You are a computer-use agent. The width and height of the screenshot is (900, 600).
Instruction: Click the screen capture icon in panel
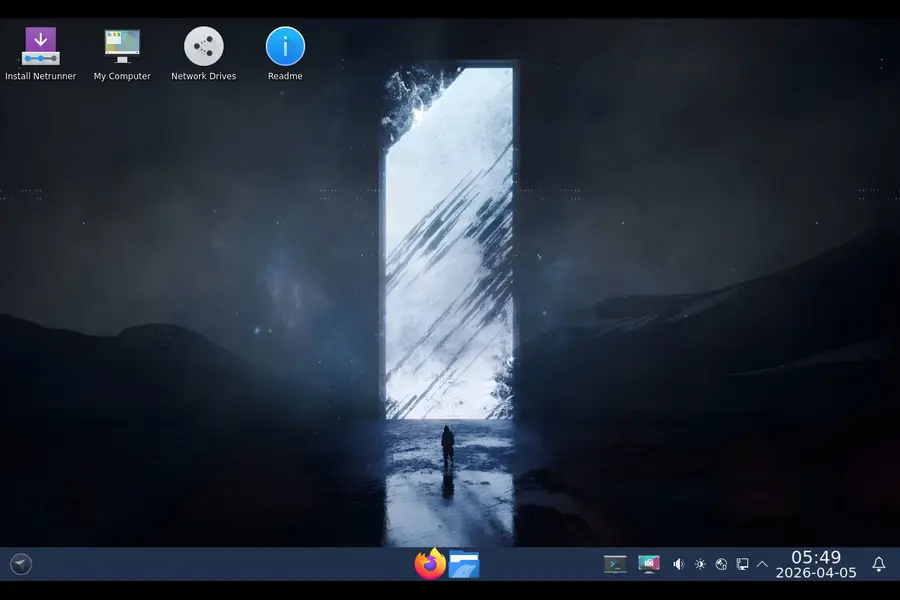click(649, 564)
